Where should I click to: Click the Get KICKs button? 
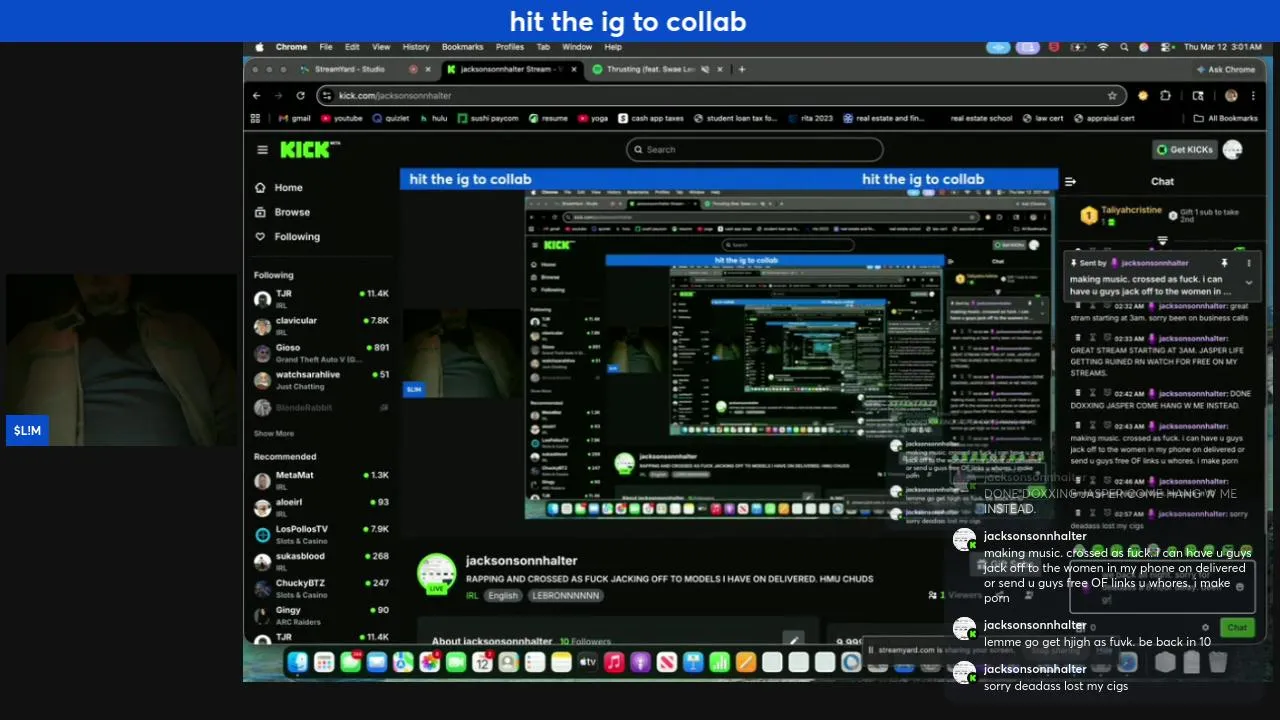tap(1185, 150)
